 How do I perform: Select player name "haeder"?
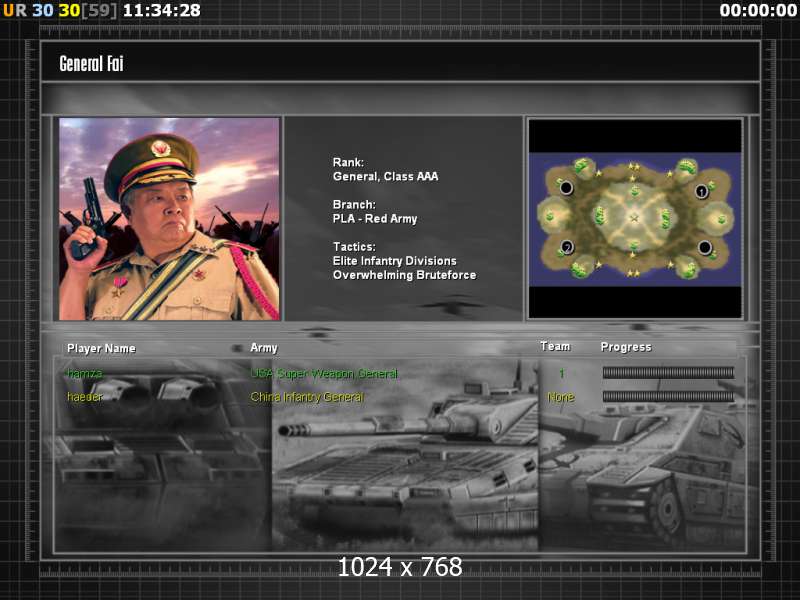85,397
